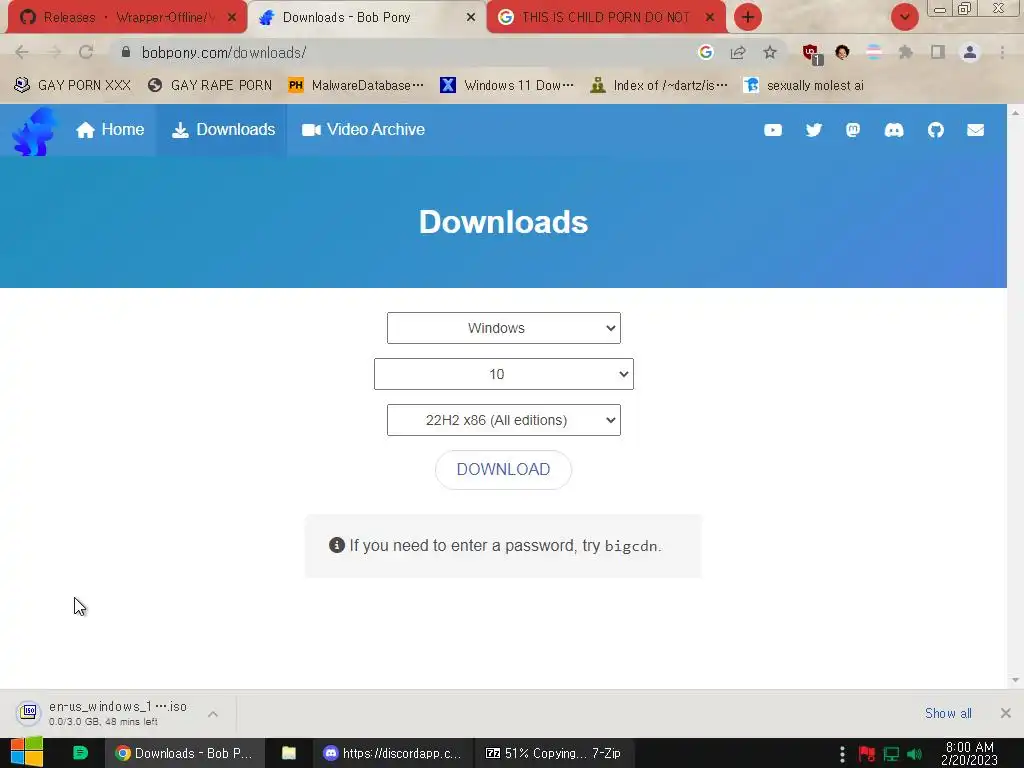Image resolution: width=1024 pixels, height=768 pixels.
Task: Toggle the browser side panel
Action: click(938, 52)
